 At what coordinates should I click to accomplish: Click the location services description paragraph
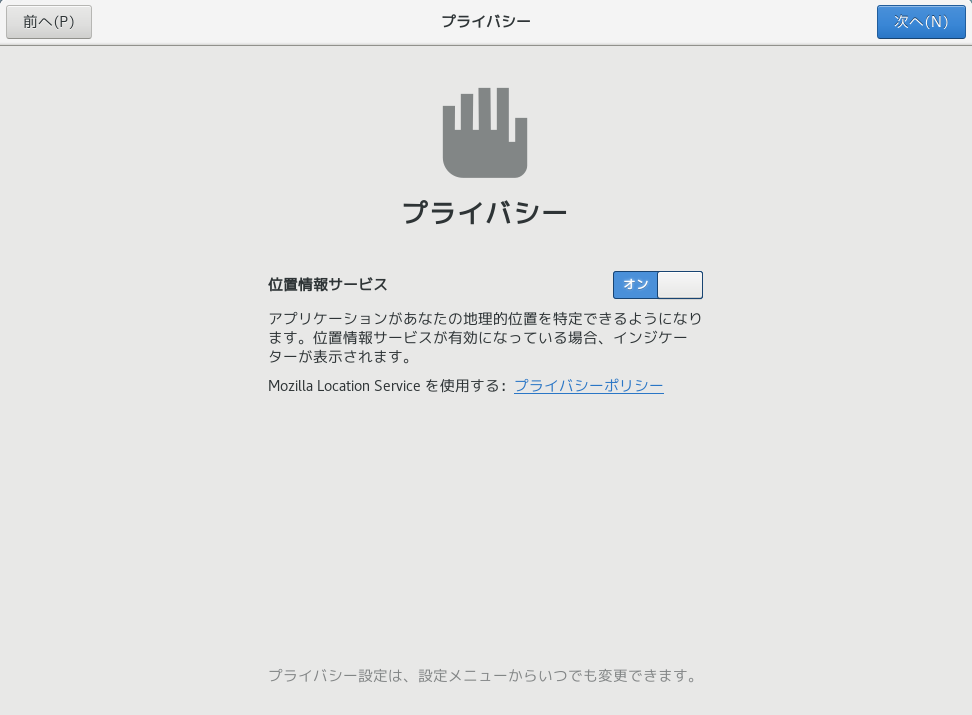(x=485, y=337)
